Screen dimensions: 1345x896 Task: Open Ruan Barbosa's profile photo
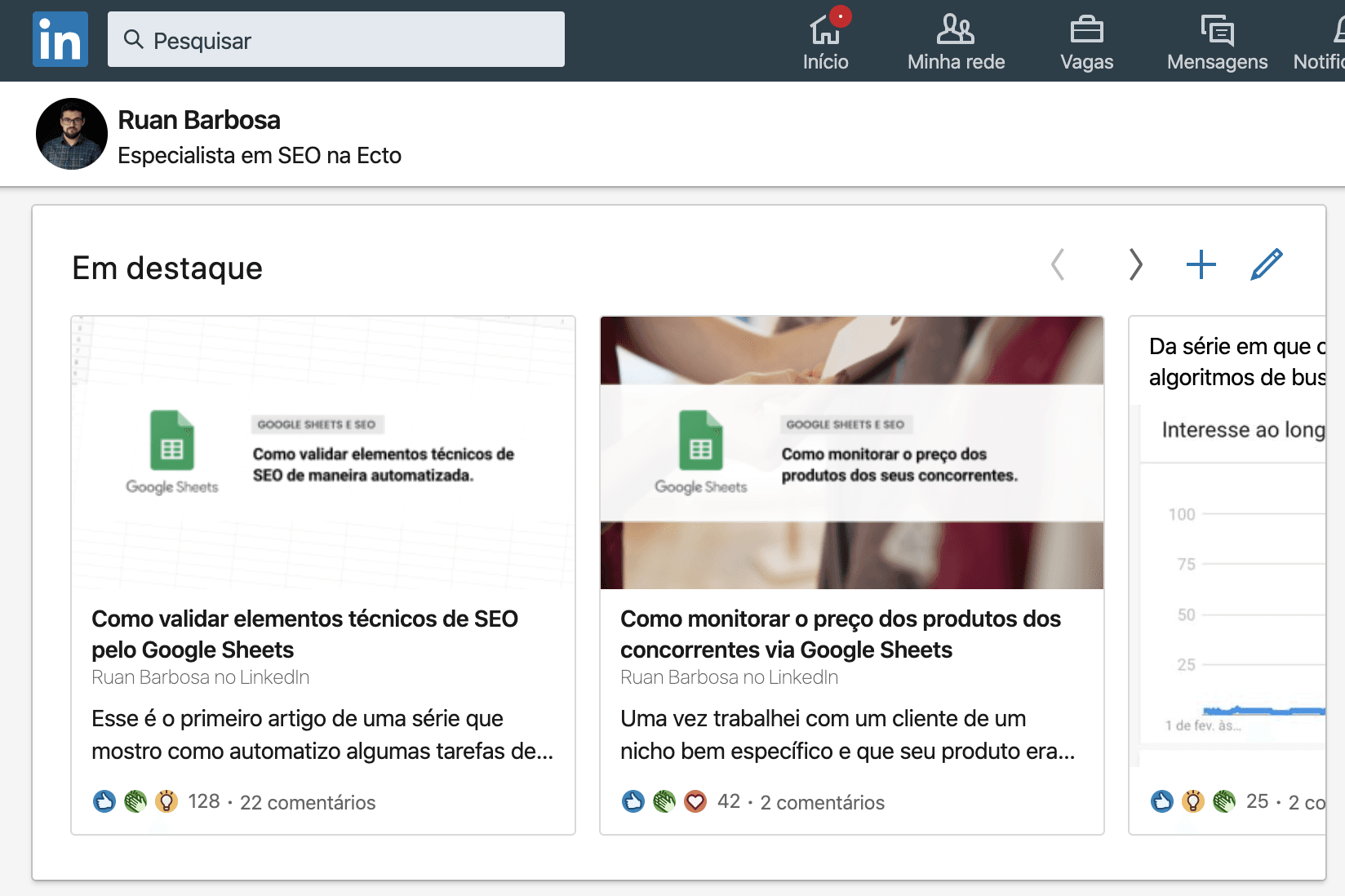[x=72, y=134]
